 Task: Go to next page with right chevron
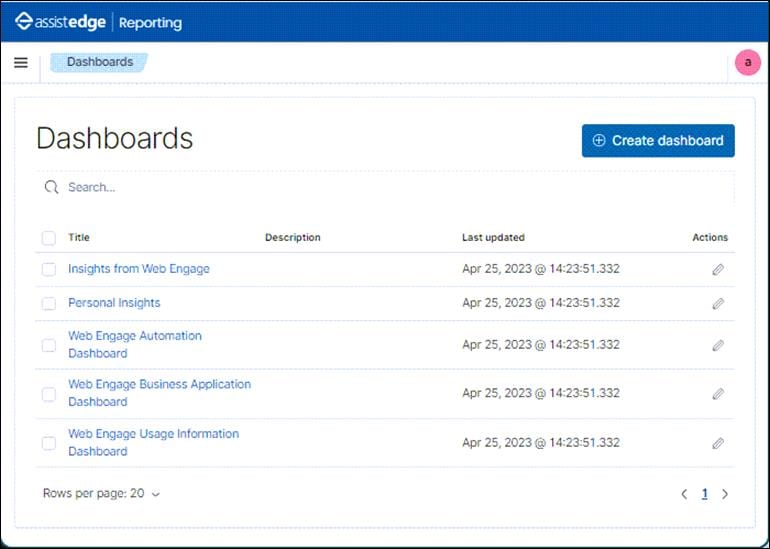click(725, 494)
